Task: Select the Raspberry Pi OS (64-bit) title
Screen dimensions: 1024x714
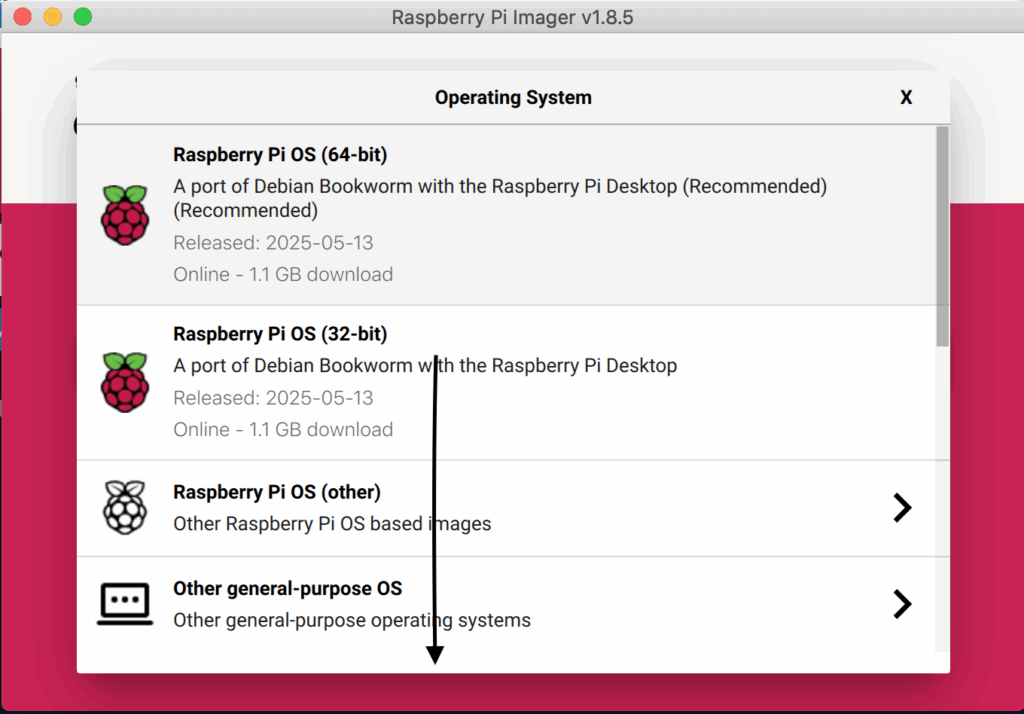Action: pyautogui.click(x=280, y=155)
